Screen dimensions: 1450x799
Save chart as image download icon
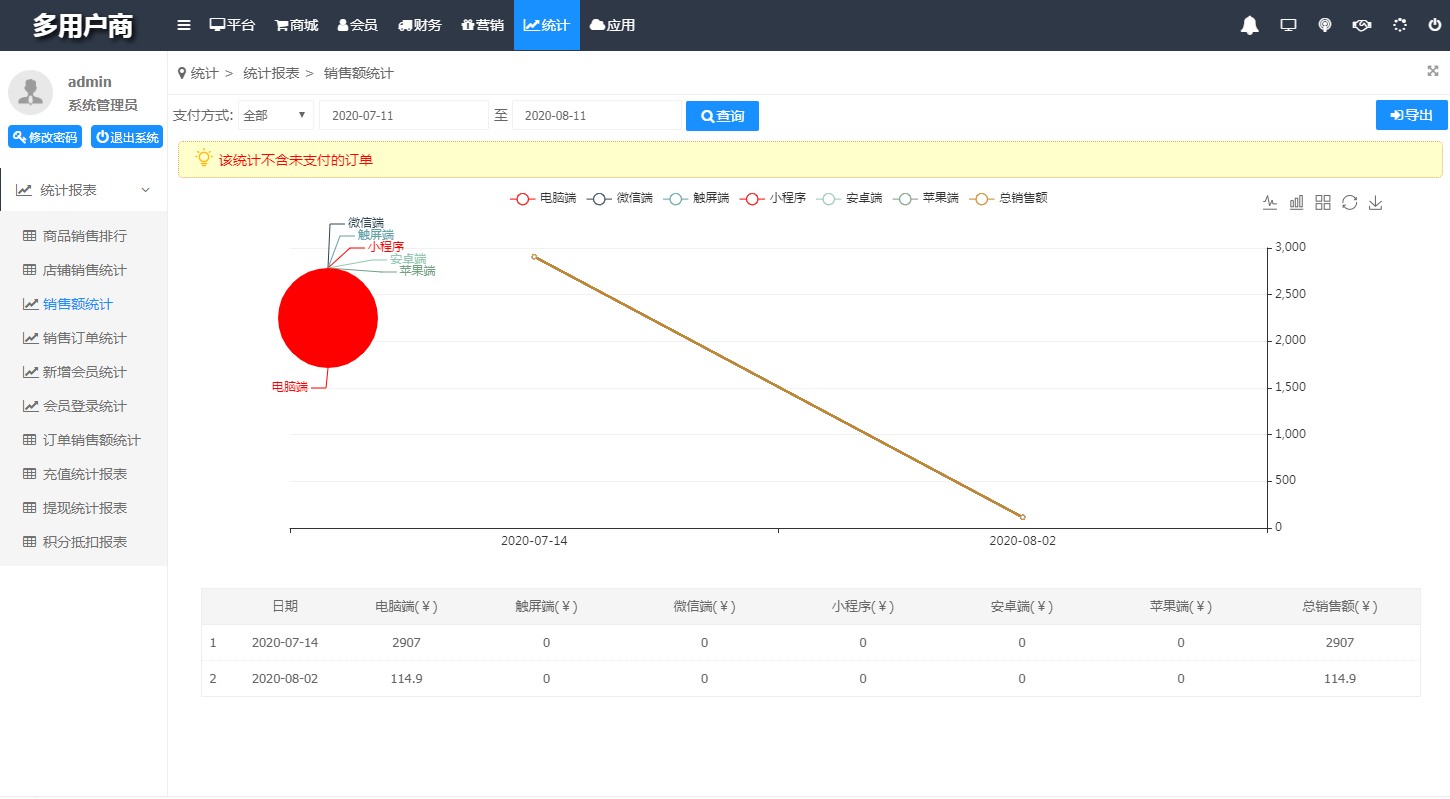(1375, 202)
